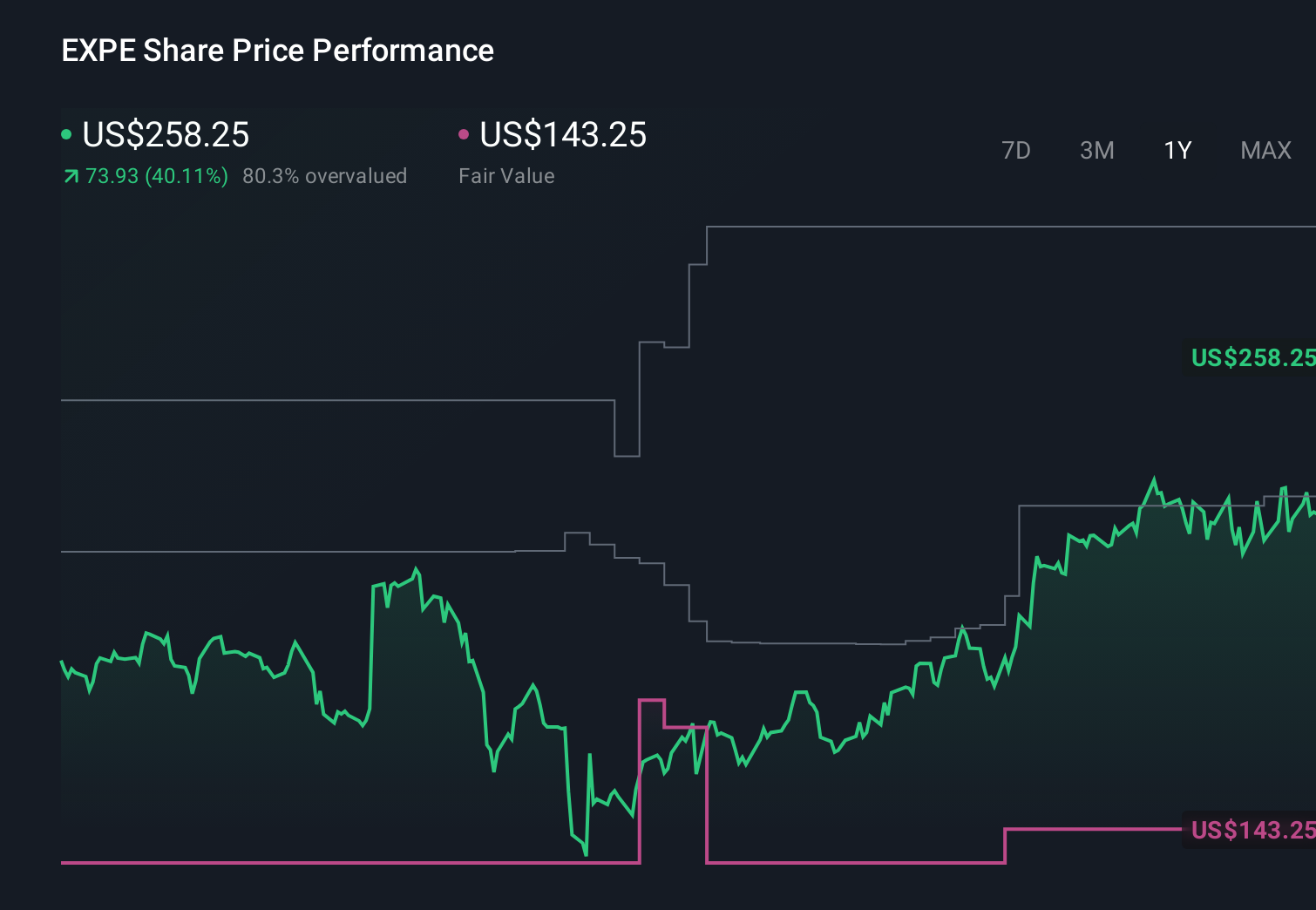Click the 80.3% overvalued text
1316x910 pixels.
pos(324,176)
